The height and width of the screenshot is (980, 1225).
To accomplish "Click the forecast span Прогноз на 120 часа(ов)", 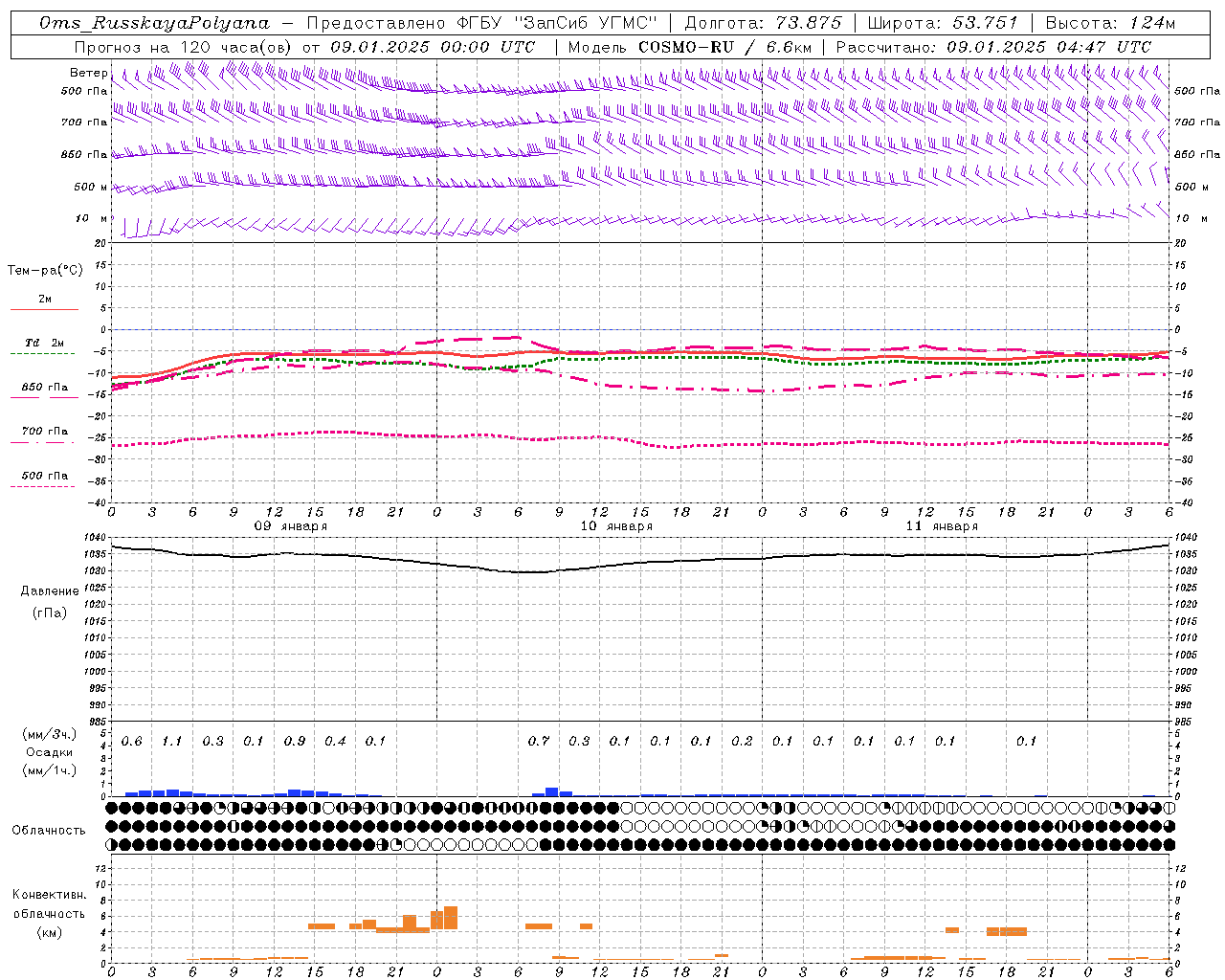I will coord(185,47).
